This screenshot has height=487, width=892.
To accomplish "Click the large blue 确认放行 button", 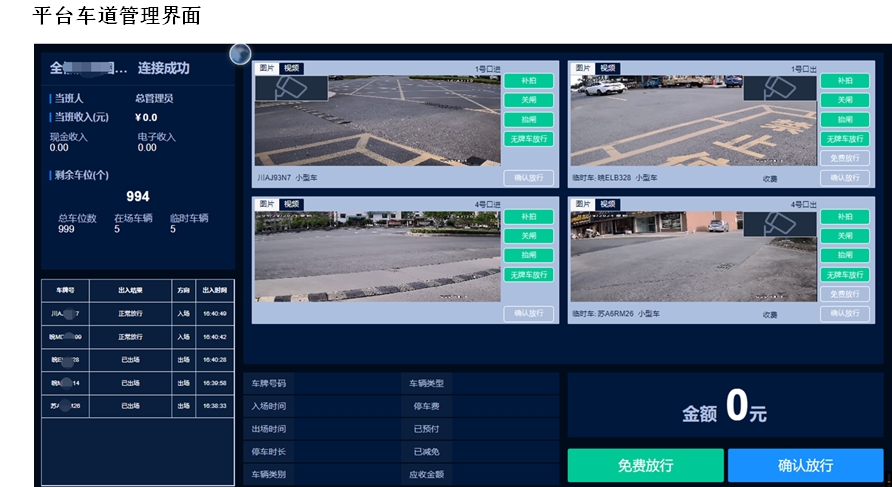I will pos(806,465).
